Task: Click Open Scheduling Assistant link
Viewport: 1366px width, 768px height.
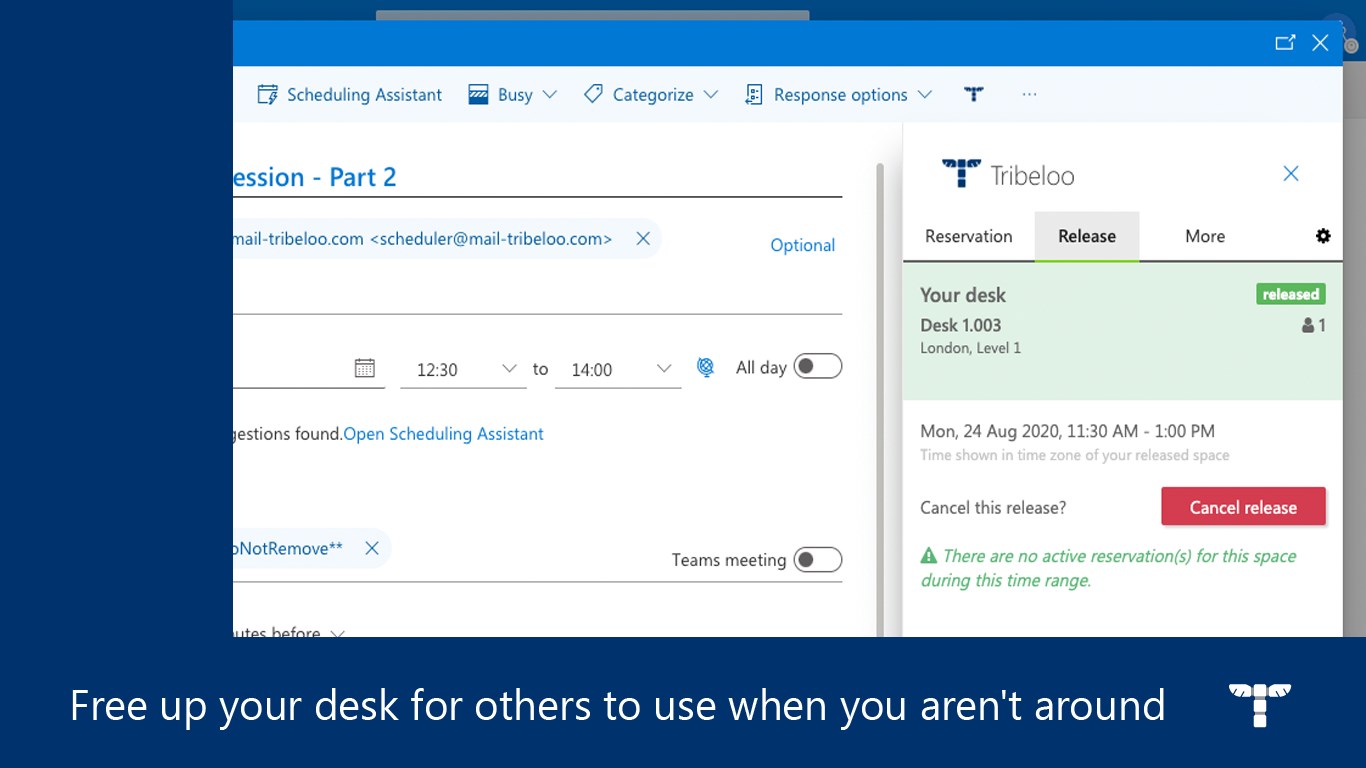Action: [x=443, y=434]
